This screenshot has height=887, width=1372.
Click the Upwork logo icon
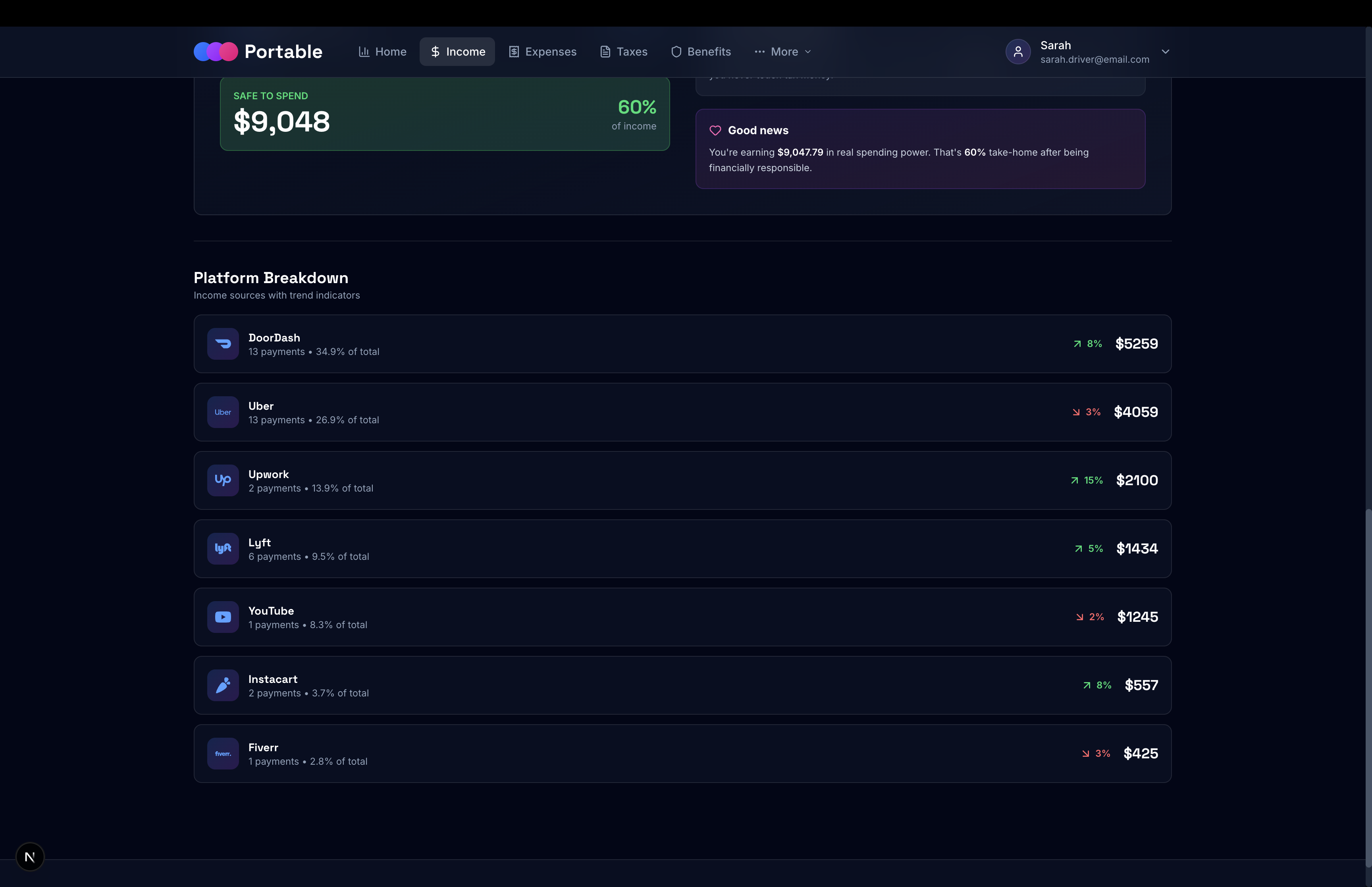coord(223,480)
